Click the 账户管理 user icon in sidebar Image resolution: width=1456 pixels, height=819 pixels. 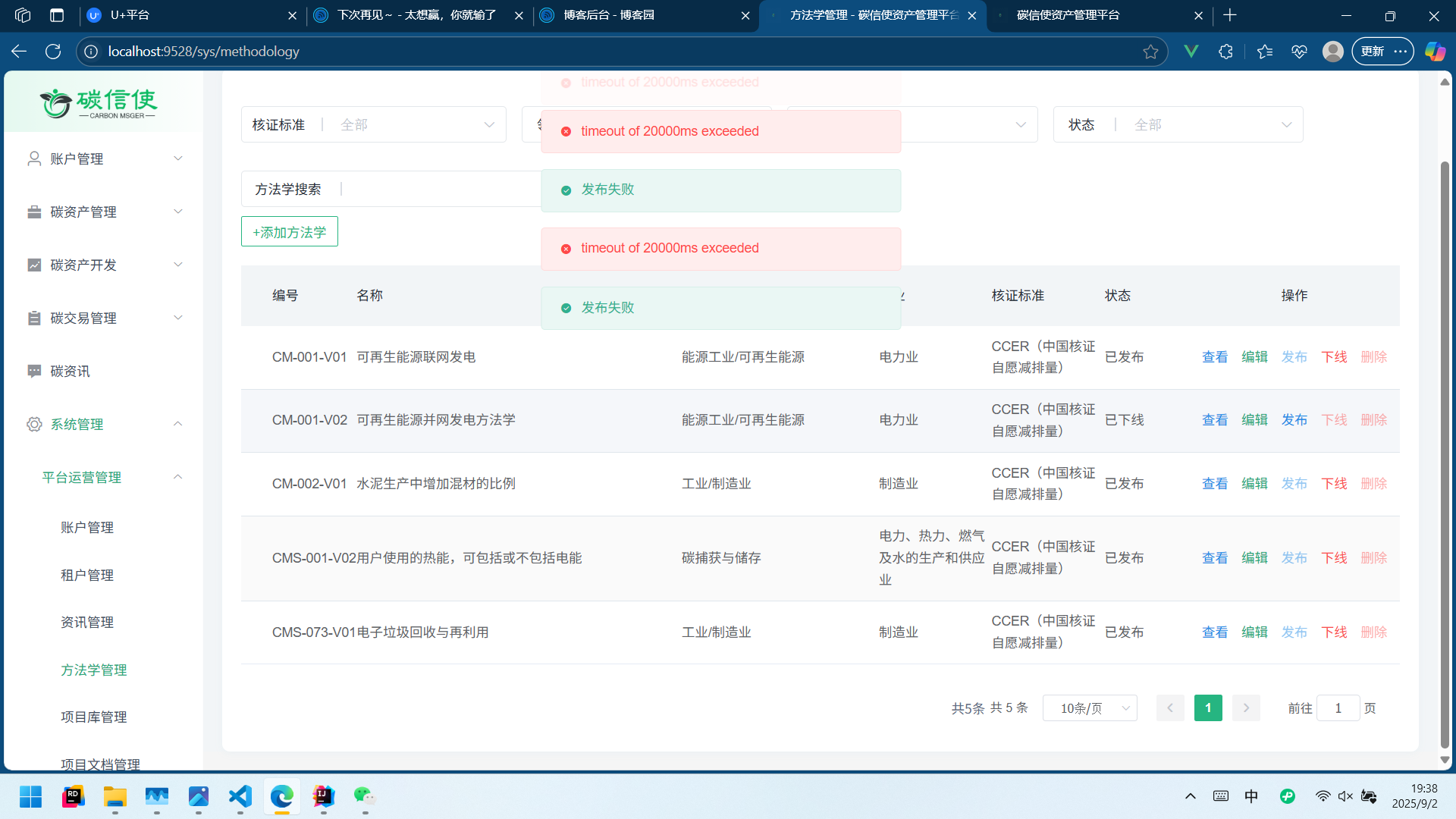34,158
